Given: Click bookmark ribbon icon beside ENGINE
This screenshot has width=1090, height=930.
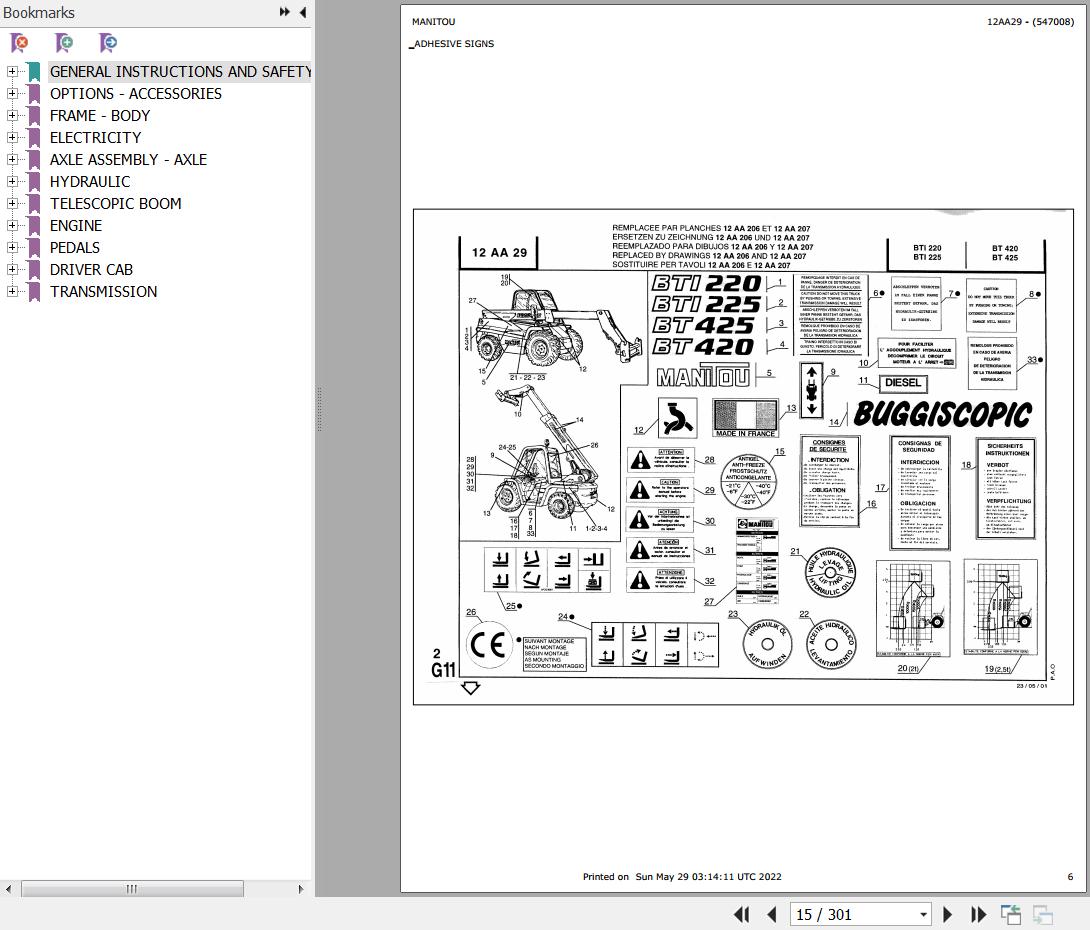Looking at the screenshot, I should 33,226.
